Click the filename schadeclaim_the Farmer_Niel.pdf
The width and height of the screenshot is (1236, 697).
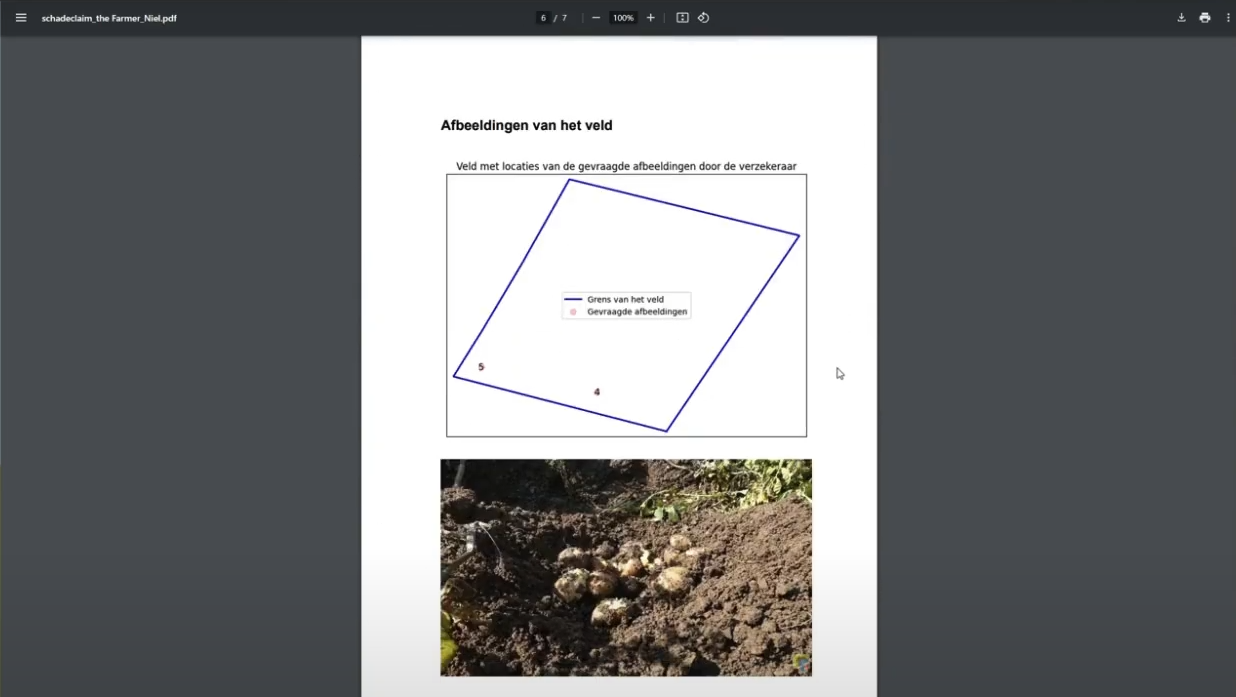click(110, 17)
